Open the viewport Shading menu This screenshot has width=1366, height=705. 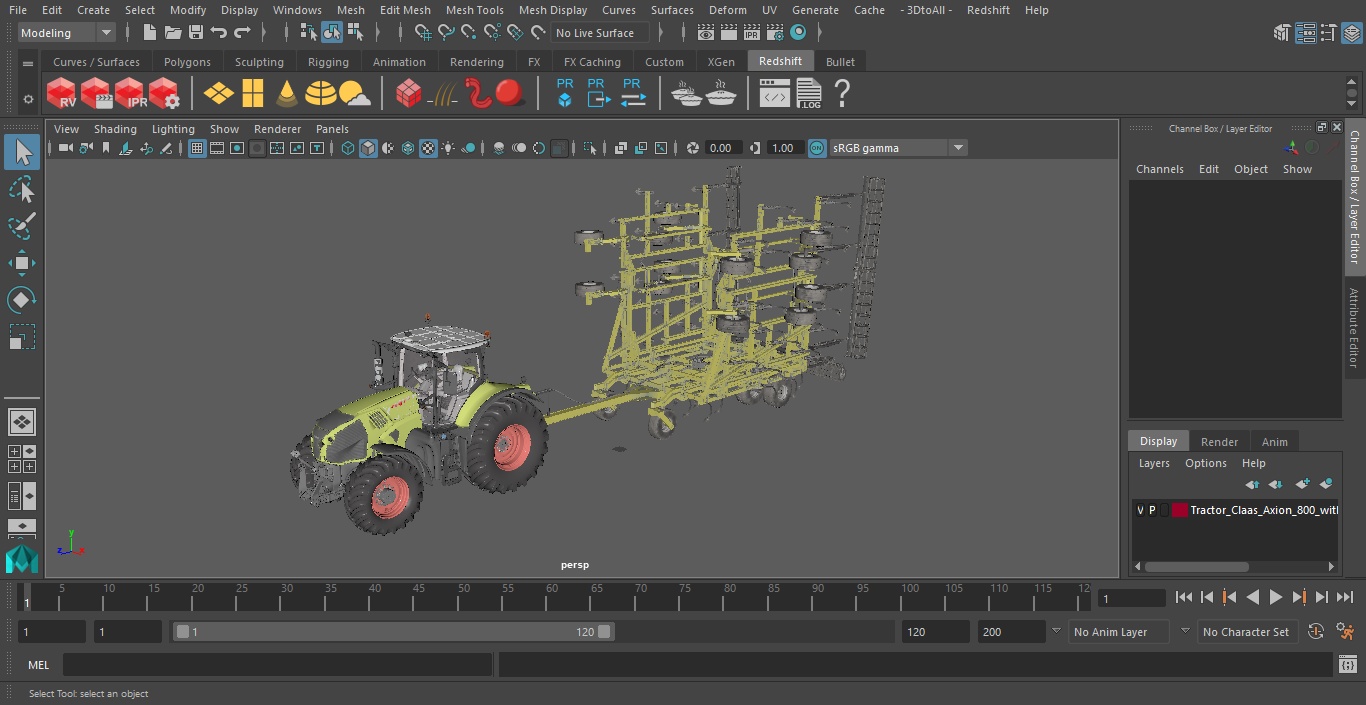(x=115, y=129)
